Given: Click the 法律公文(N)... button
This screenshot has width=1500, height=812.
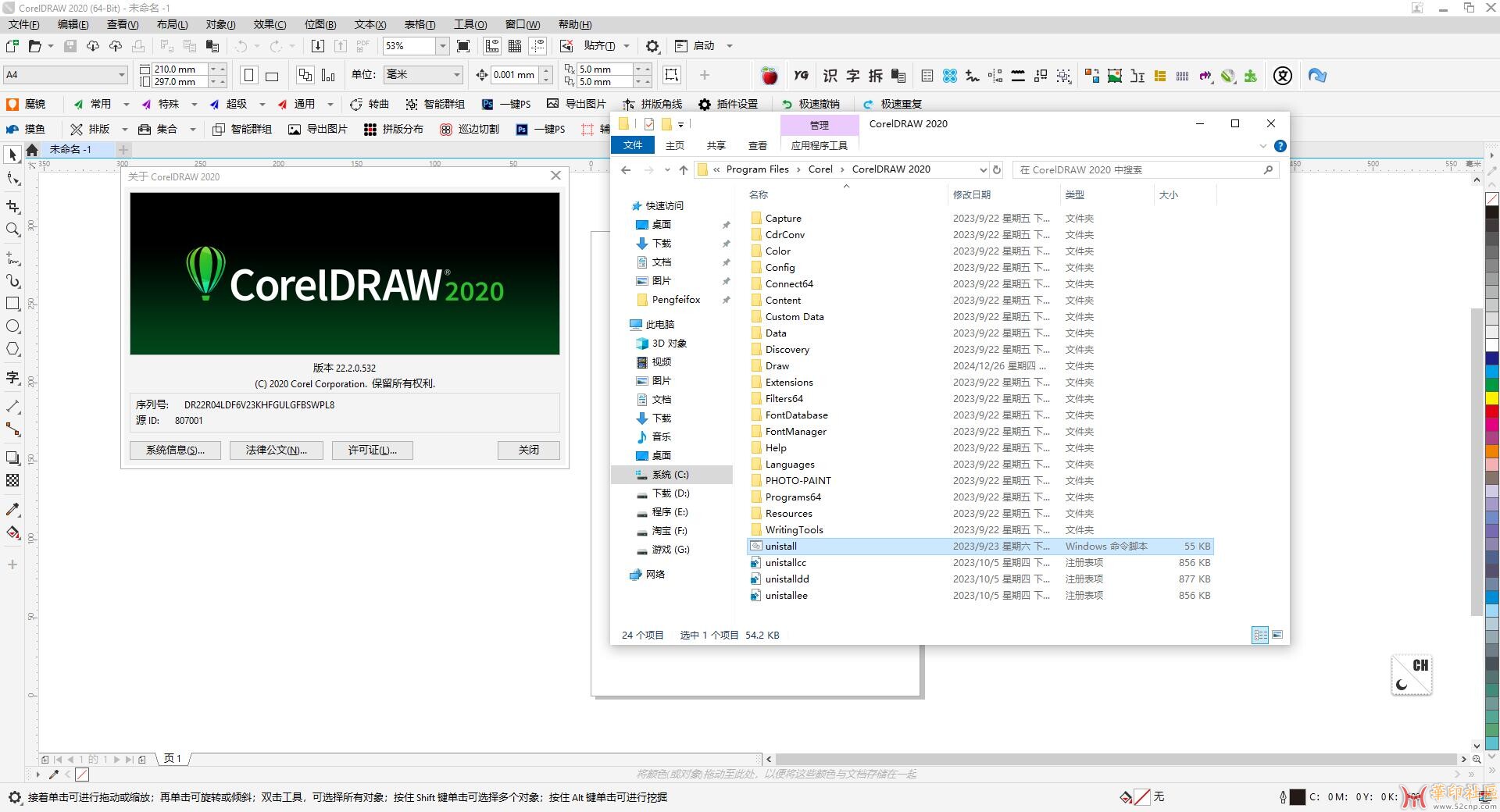Looking at the screenshot, I should 276,450.
